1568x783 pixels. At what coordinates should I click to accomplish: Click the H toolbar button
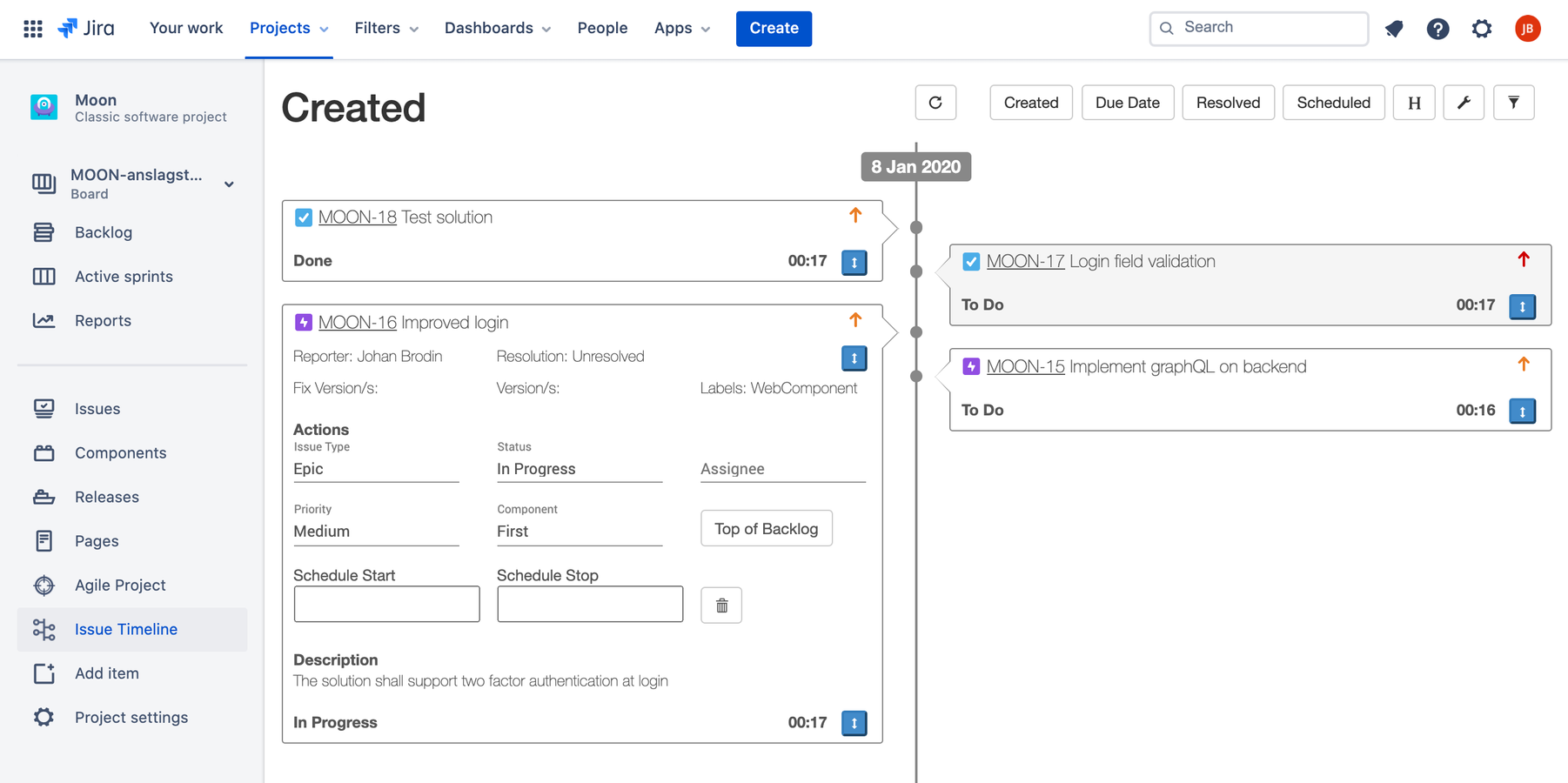coord(1414,103)
